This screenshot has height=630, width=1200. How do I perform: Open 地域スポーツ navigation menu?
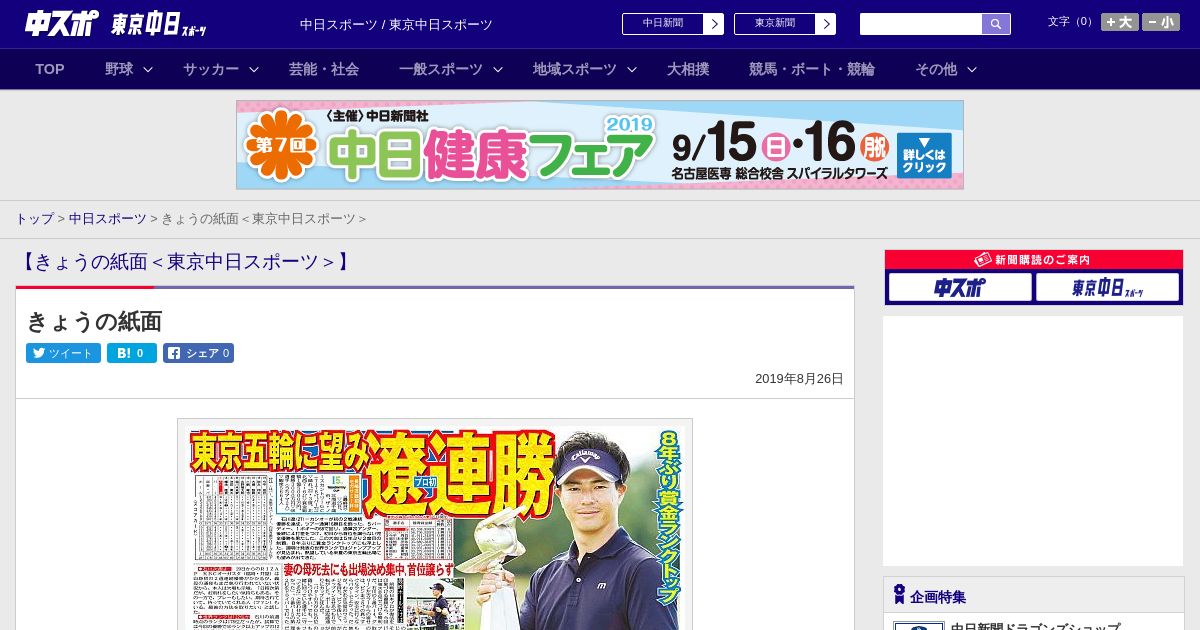pos(575,69)
